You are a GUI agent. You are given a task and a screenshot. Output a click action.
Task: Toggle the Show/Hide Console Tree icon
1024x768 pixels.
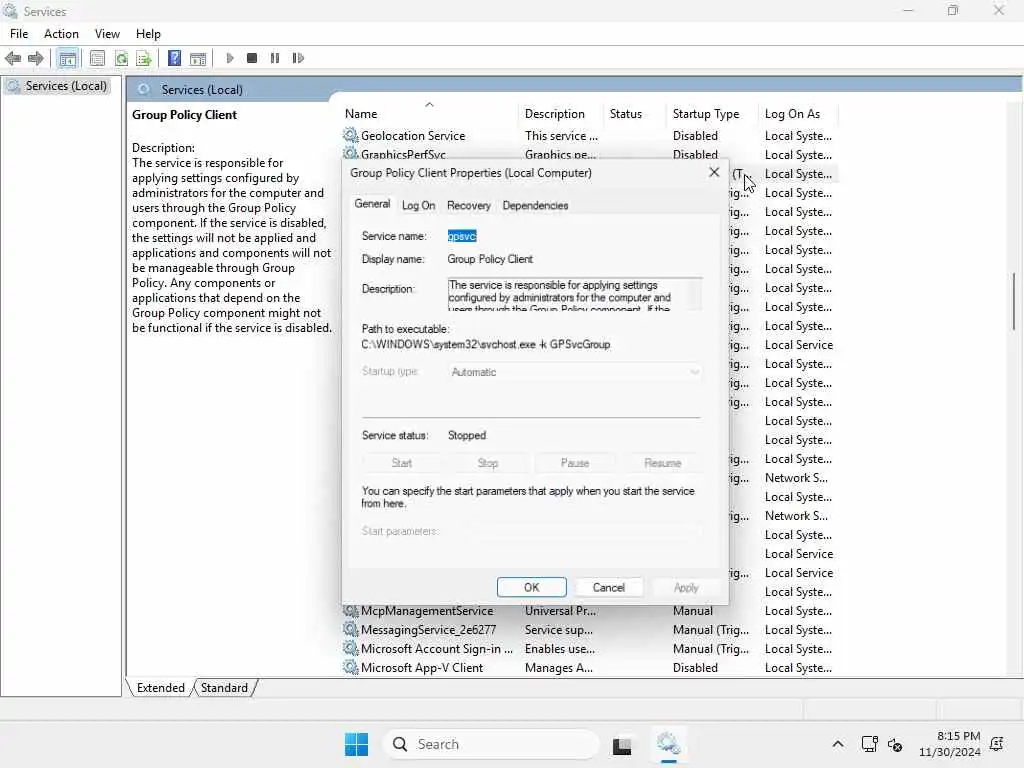[67, 58]
